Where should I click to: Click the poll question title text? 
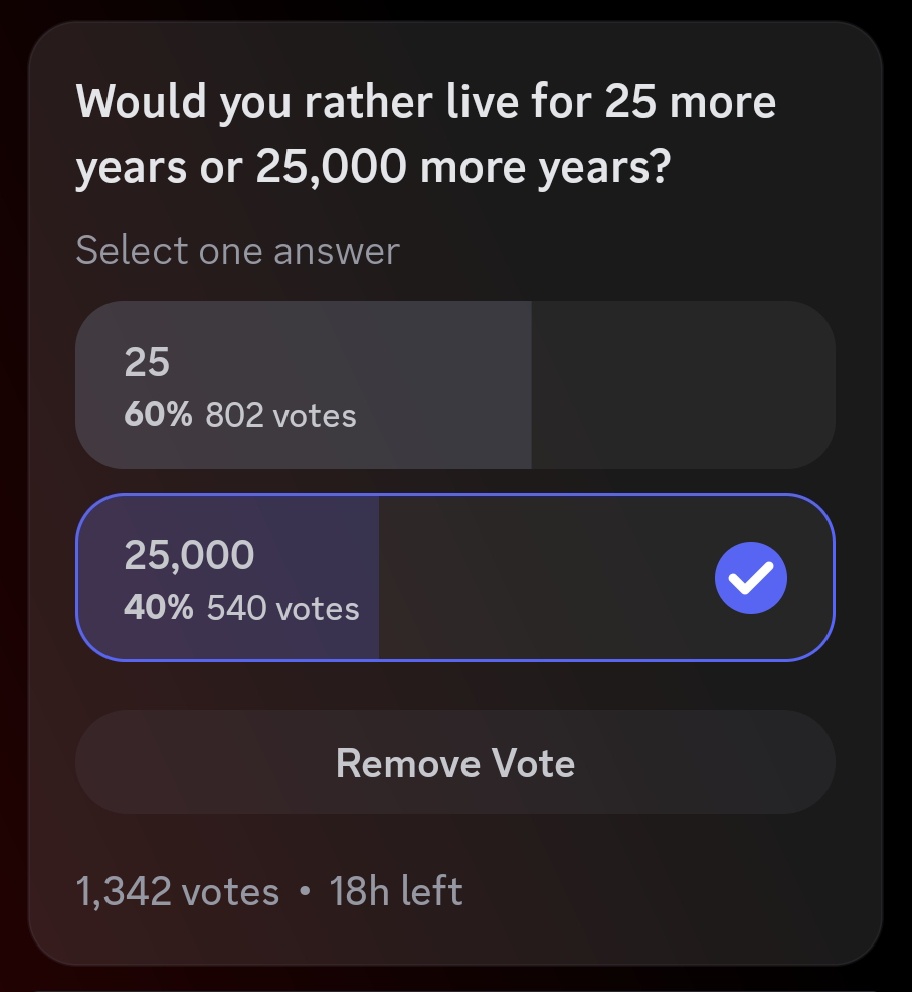425,135
